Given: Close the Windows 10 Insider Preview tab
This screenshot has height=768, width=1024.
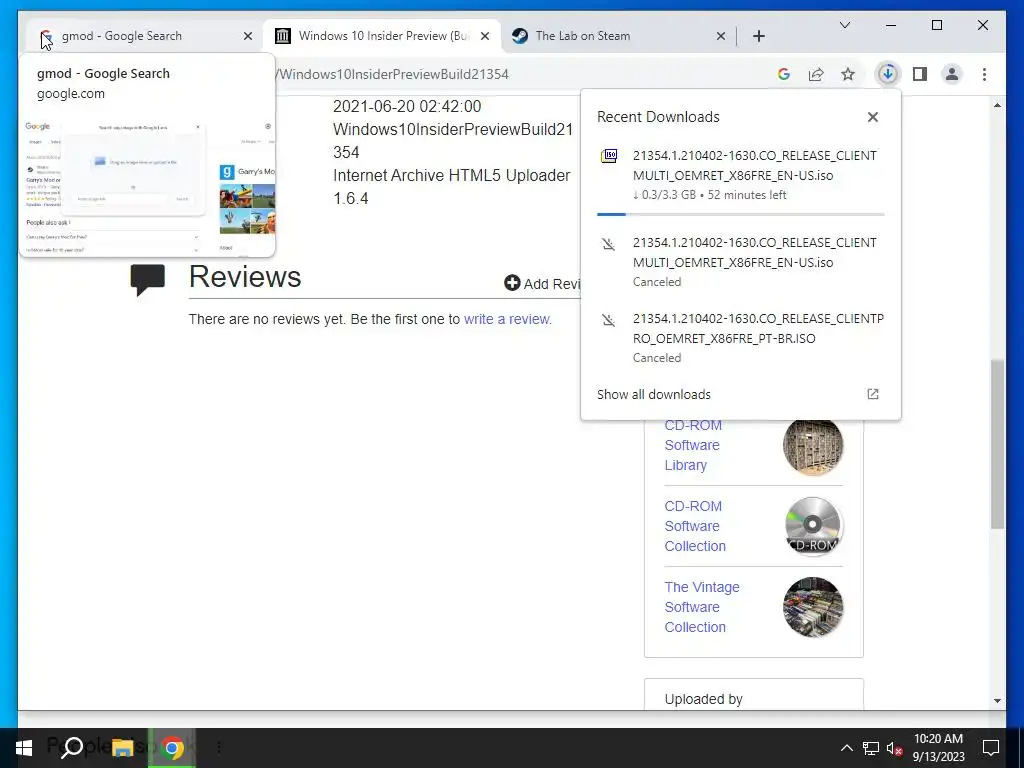Looking at the screenshot, I should pyautogui.click(x=485, y=36).
